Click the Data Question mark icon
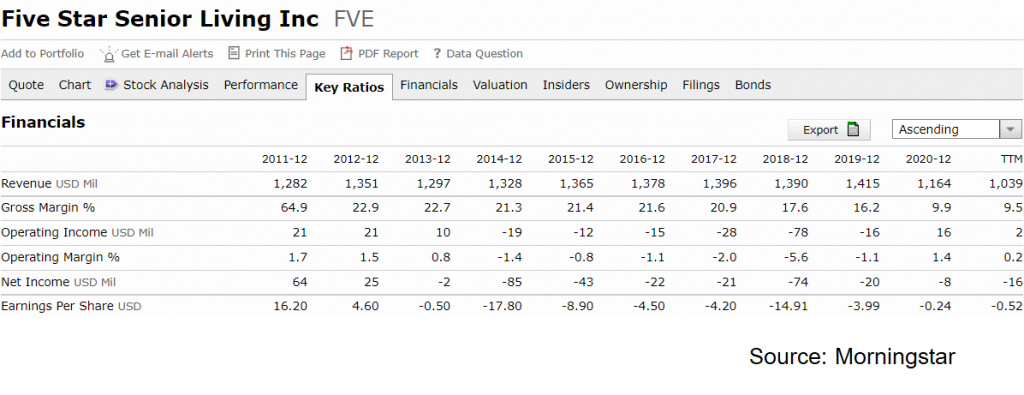 (437, 54)
